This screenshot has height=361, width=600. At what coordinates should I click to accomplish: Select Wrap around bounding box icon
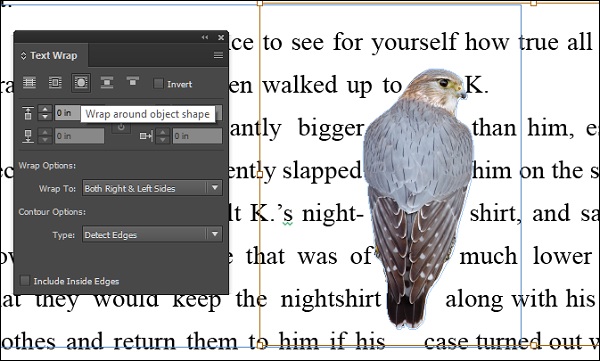[x=55, y=83]
